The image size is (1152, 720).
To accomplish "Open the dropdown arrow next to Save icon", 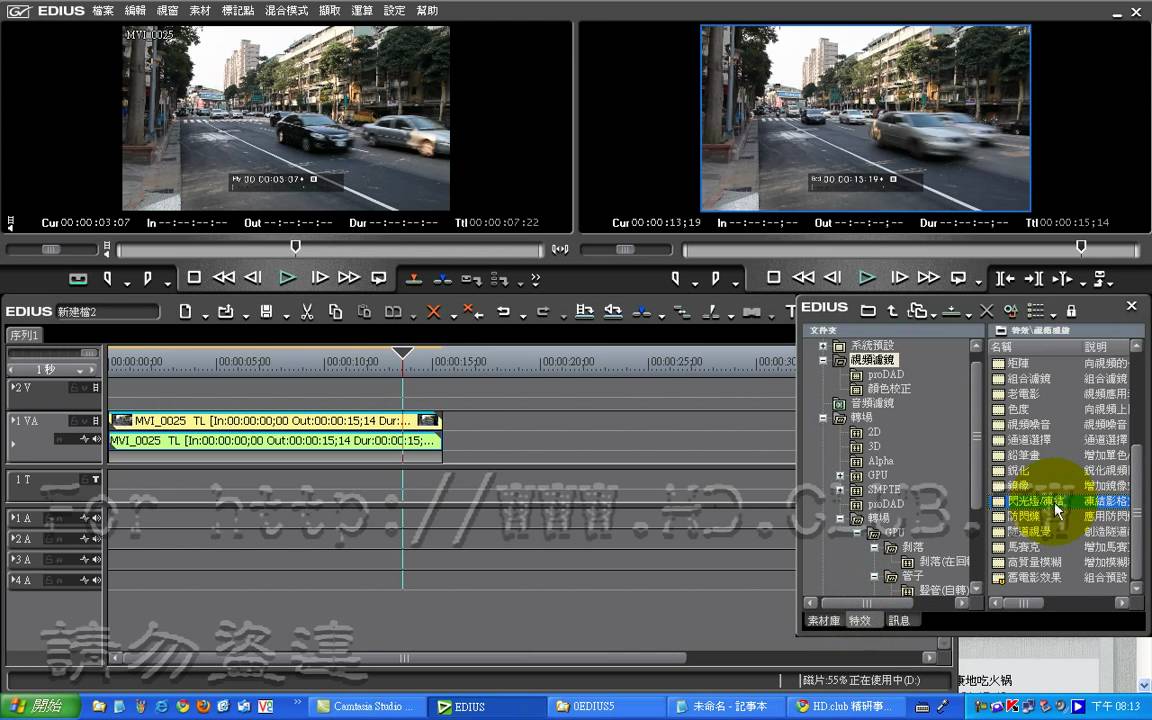I will (x=286, y=317).
